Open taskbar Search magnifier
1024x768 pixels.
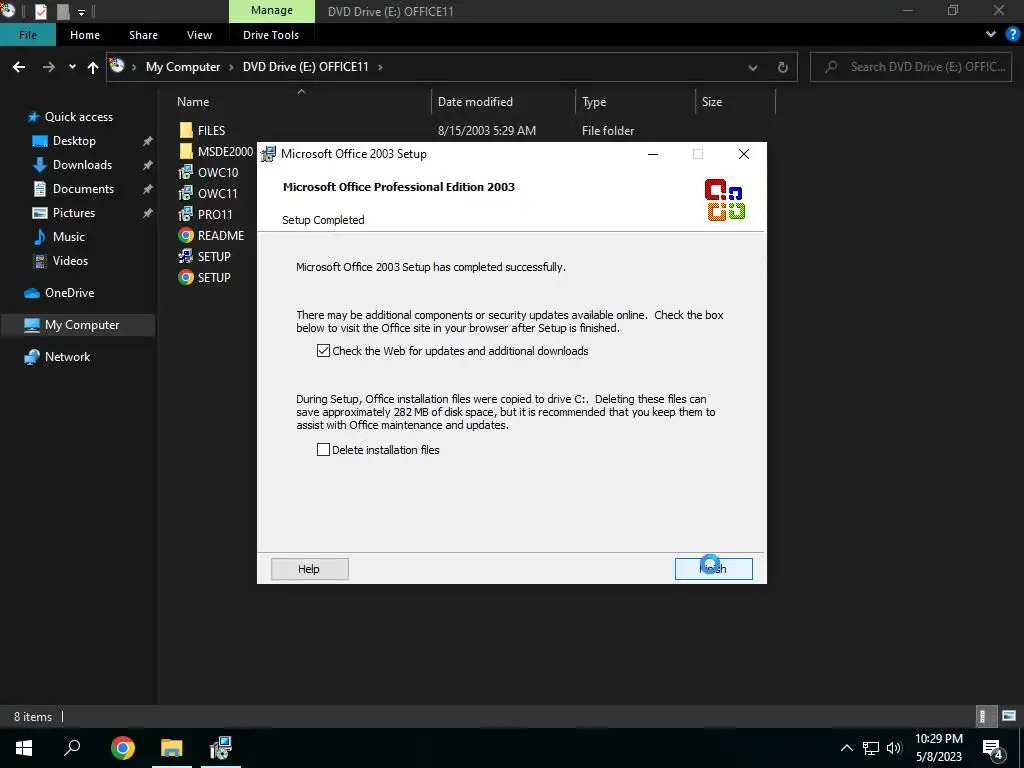click(x=72, y=747)
